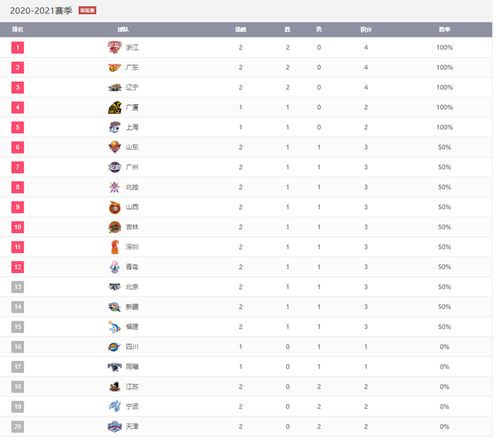This screenshot has width=499, height=443.
Task: Open the 山西 team name link
Action: (x=132, y=207)
